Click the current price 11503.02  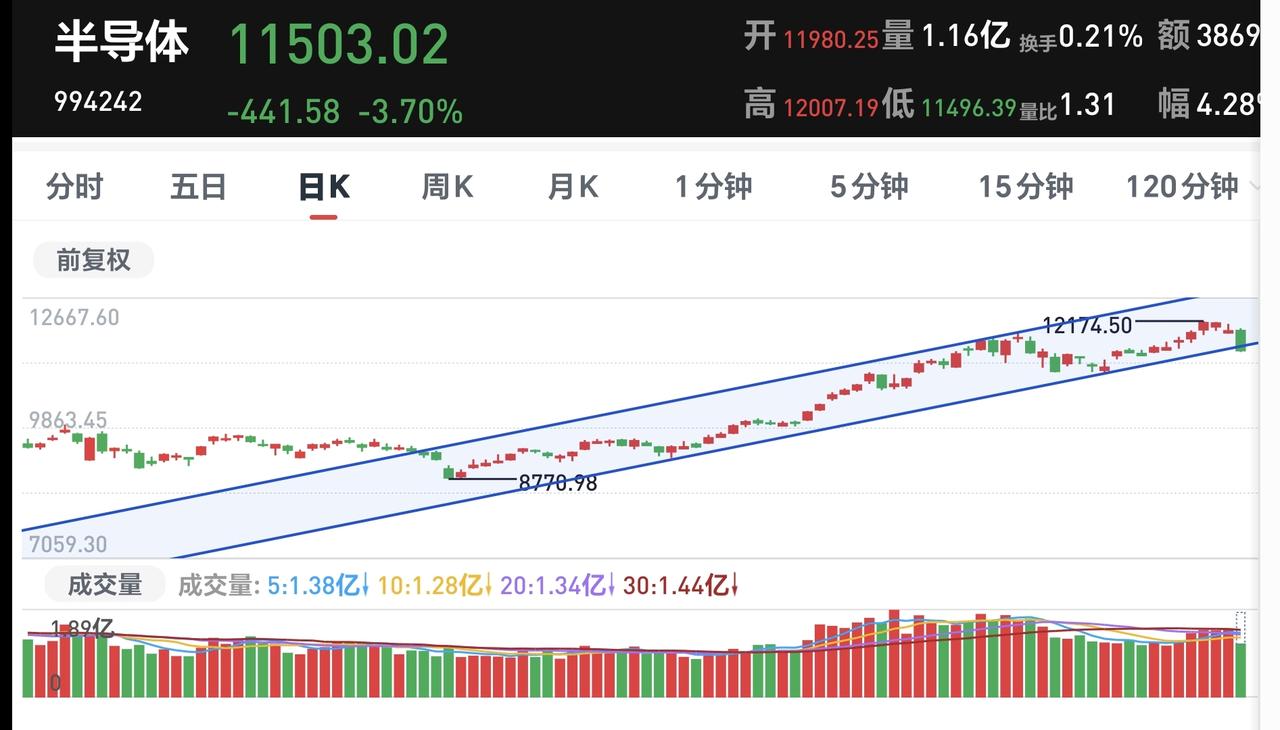point(339,45)
